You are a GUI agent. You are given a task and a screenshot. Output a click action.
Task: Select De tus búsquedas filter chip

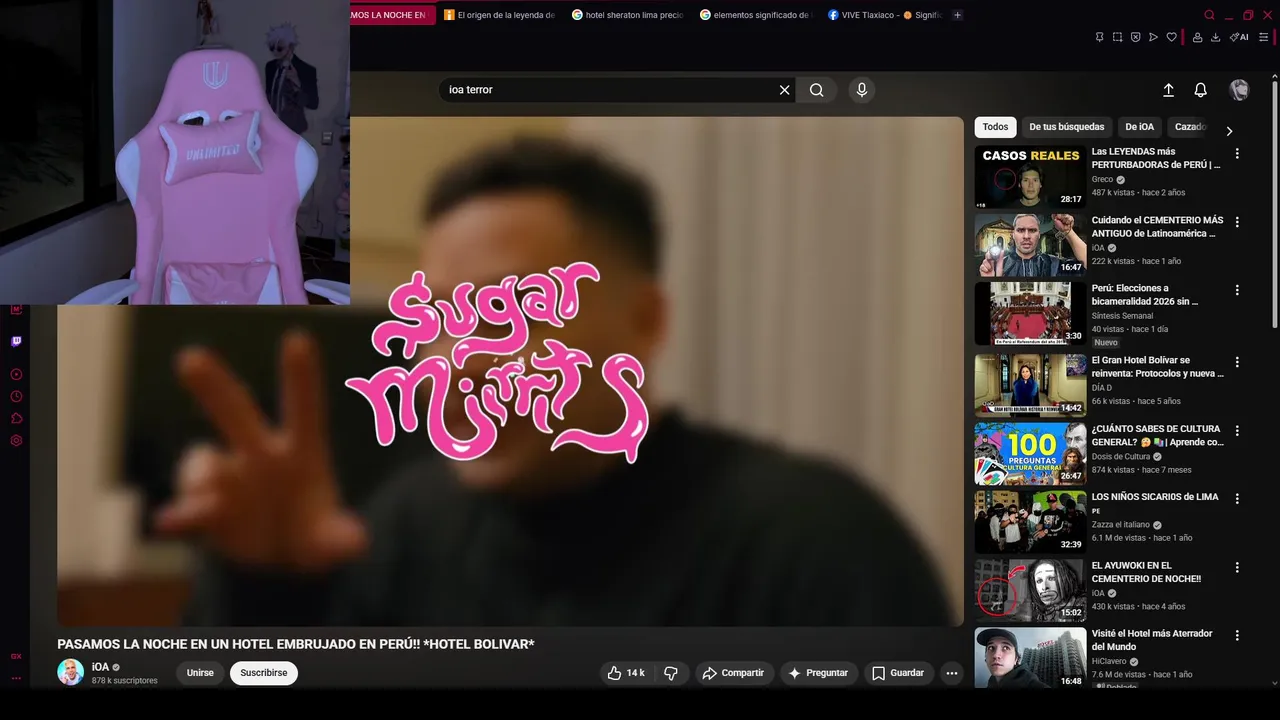1066,127
